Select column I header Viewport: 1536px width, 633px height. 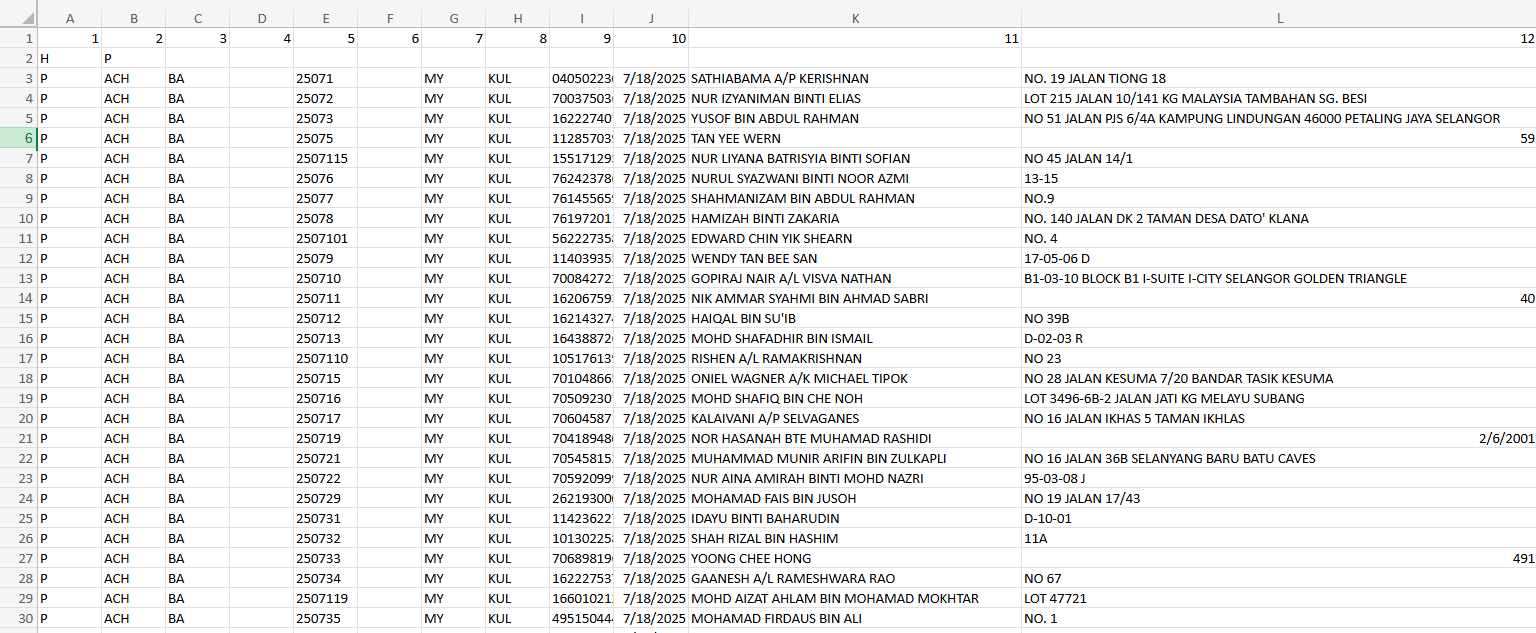click(x=581, y=18)
